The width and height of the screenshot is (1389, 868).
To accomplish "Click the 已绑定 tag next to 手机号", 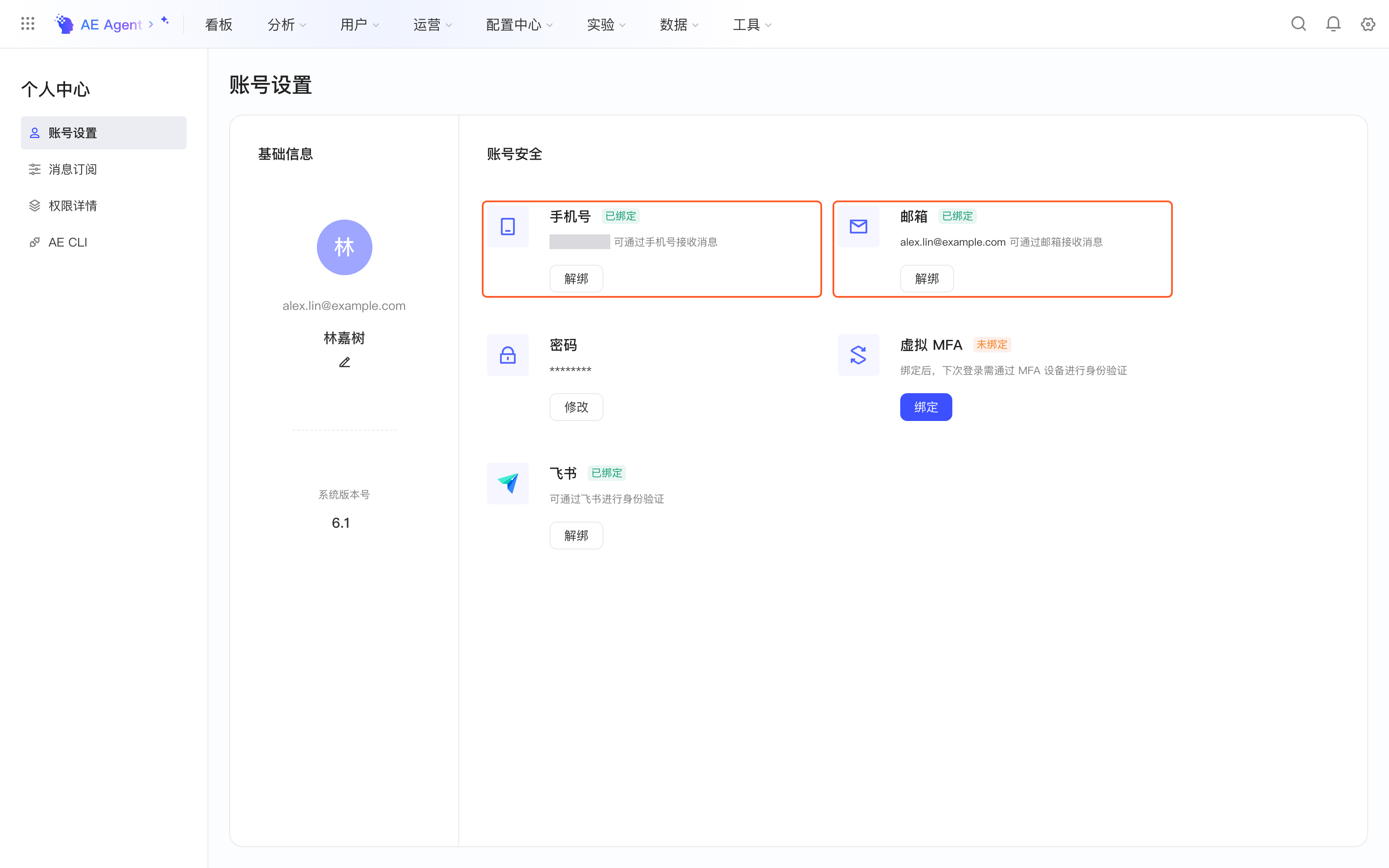I will pyautogui.click(x=620, y=217).
